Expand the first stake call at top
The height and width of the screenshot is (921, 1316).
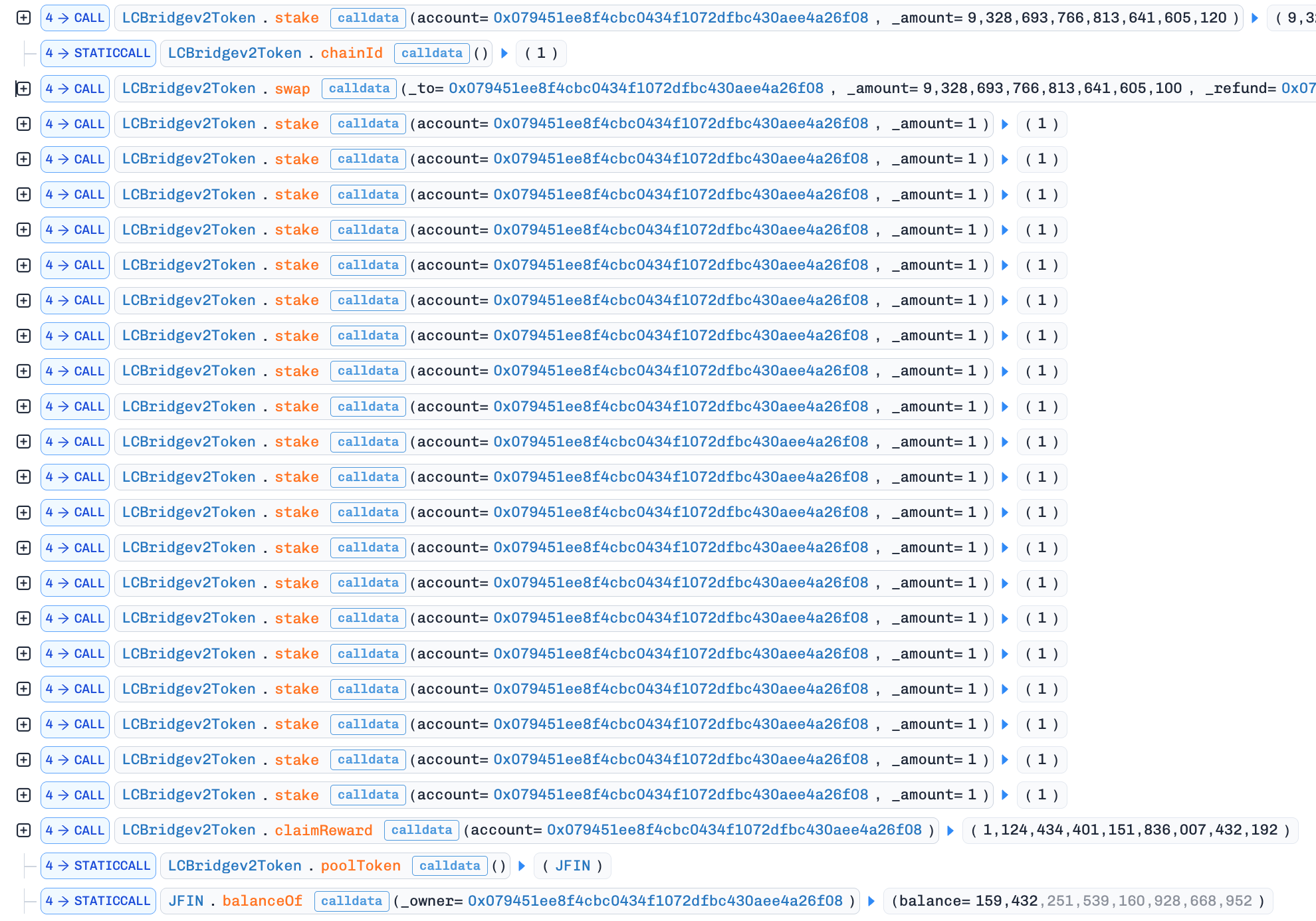click(23, 18)
